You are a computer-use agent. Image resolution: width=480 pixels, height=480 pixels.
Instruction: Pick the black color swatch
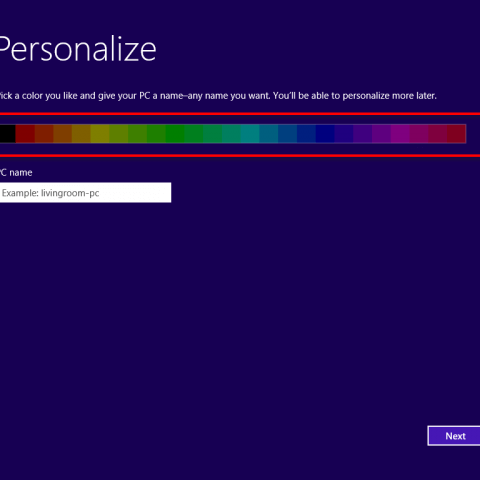(x=7, y=134)
